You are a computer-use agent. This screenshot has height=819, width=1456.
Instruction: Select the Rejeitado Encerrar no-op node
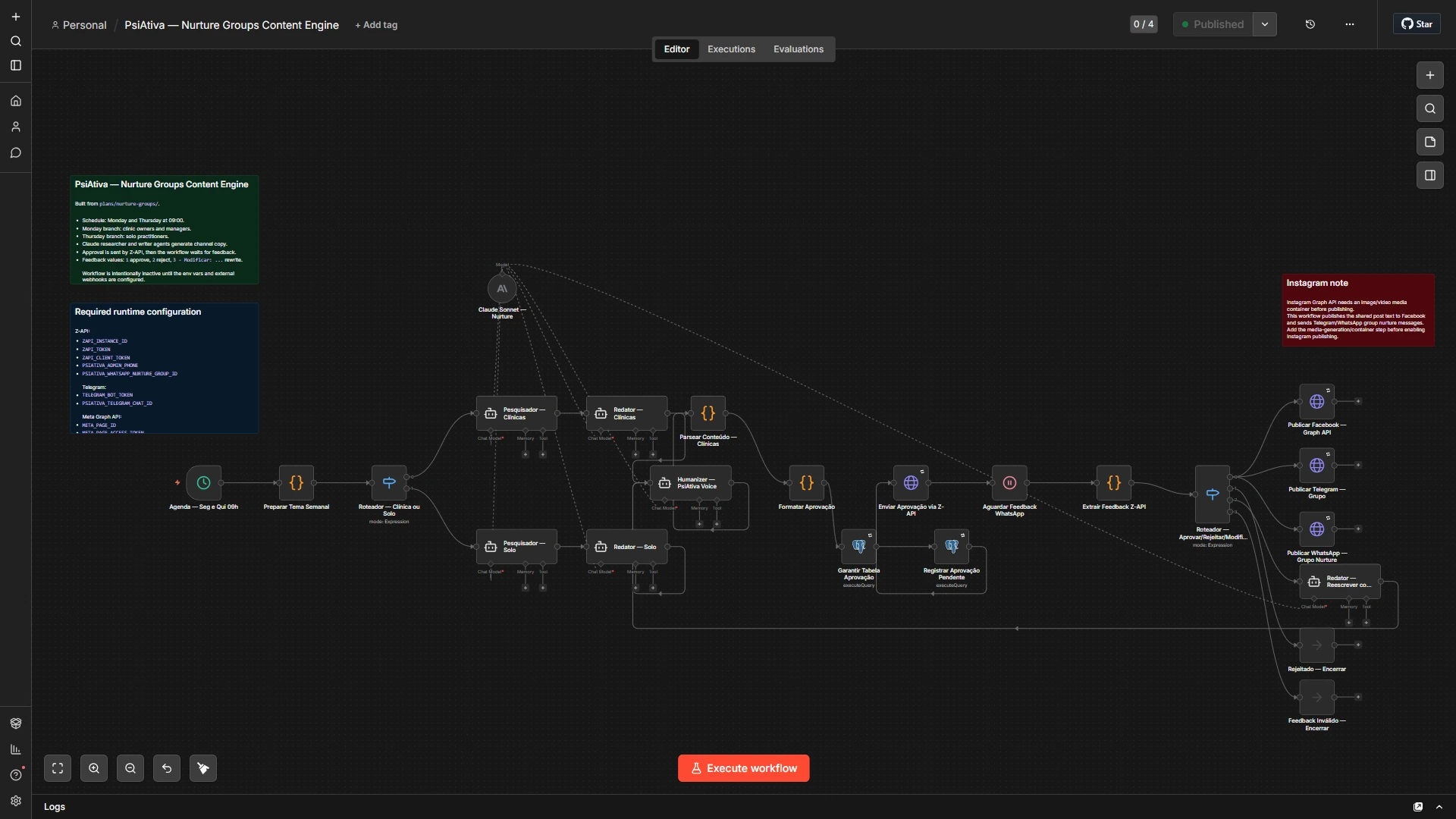coord(1317,645)
